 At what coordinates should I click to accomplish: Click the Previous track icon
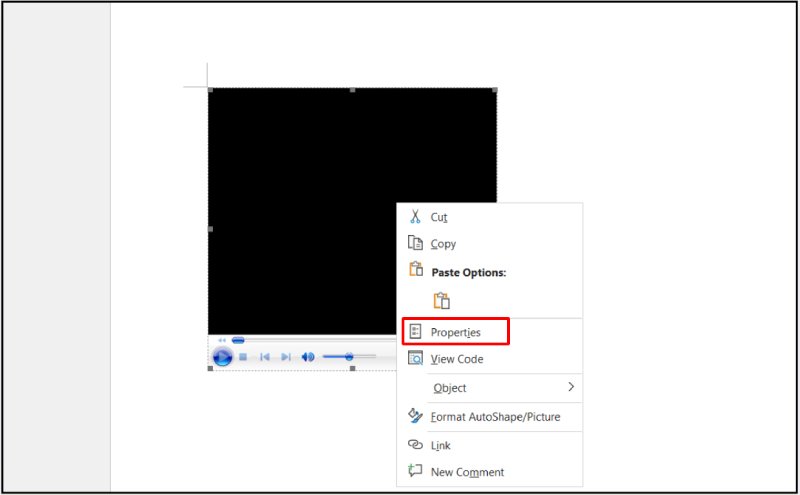[x=265, y=357]
